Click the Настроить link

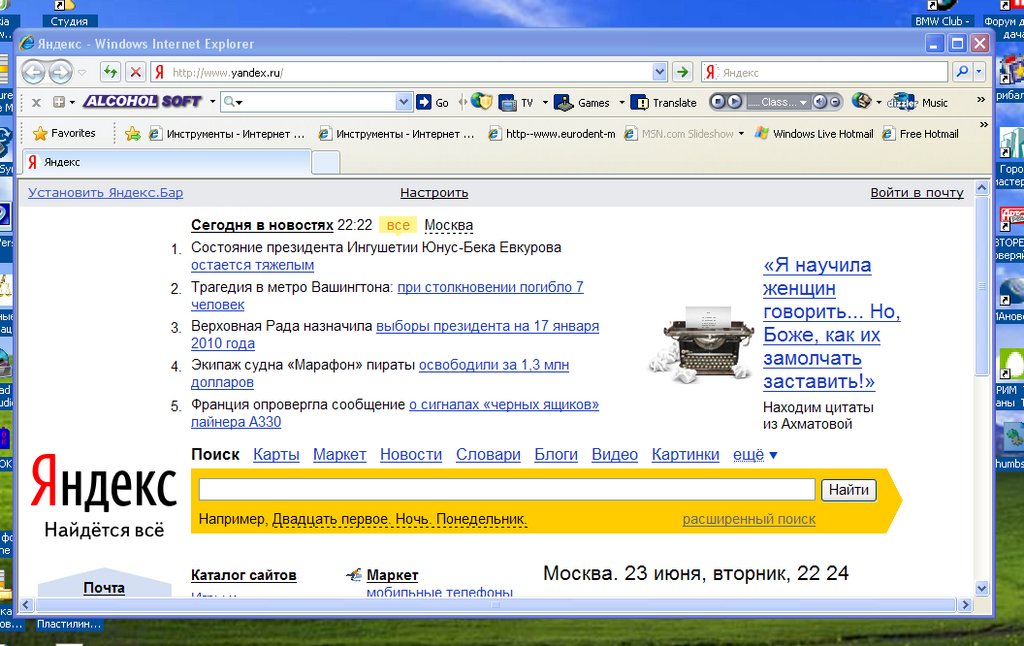coord(434,193)
